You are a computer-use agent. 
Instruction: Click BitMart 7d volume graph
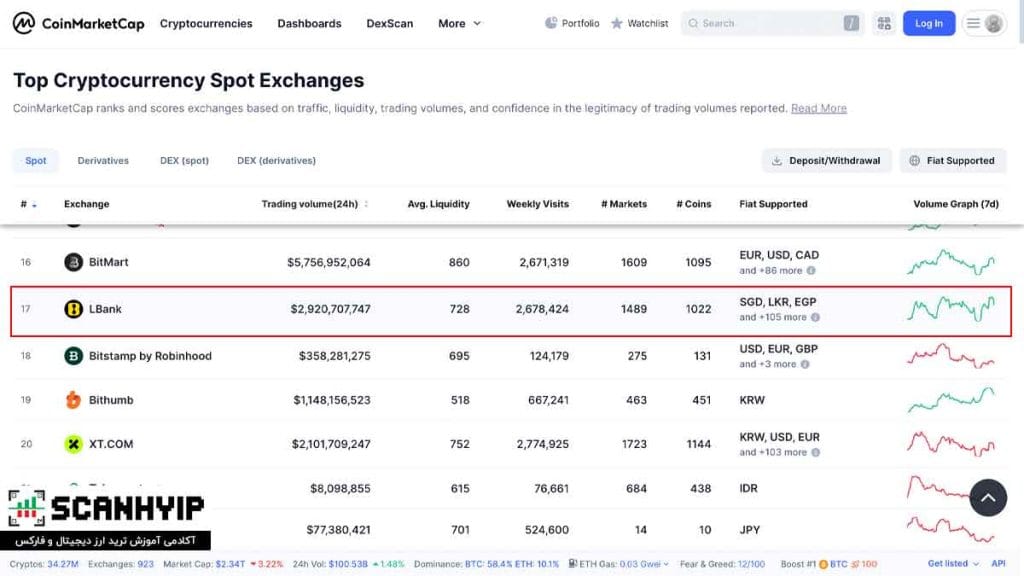click(951, 262)
